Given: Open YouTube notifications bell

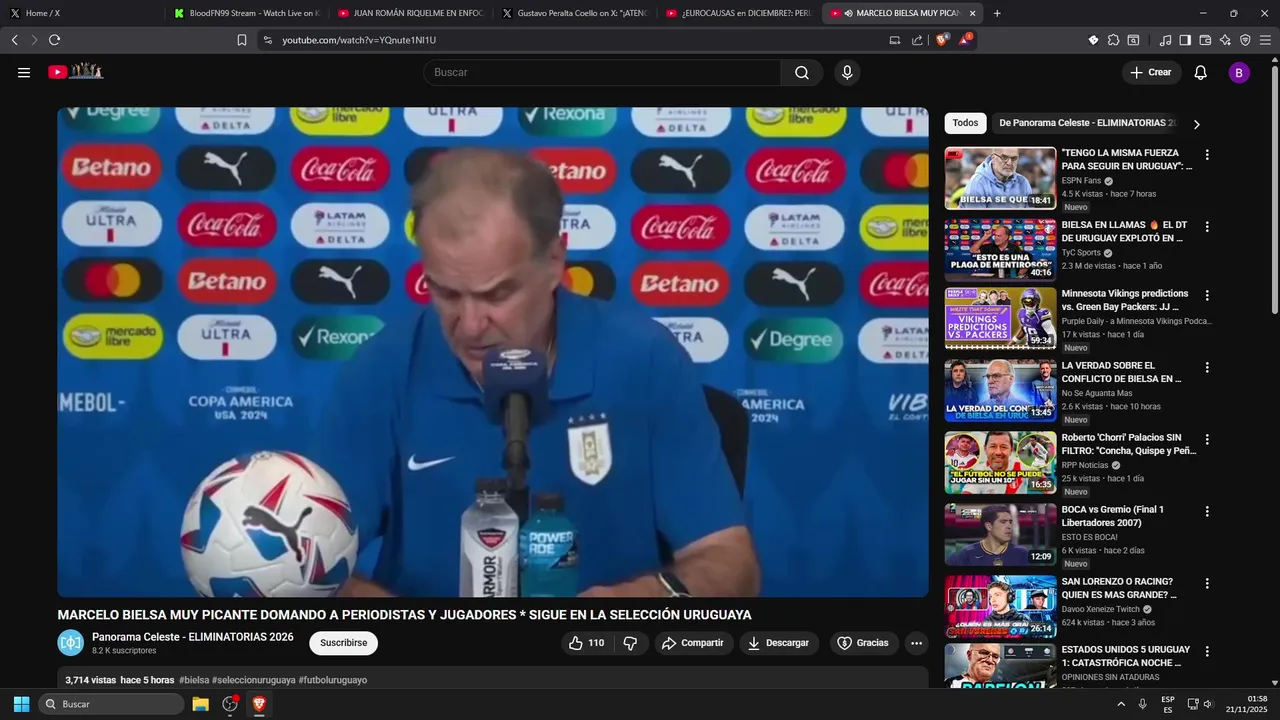Looking at the screenshot, I should tap(1200, 72).
